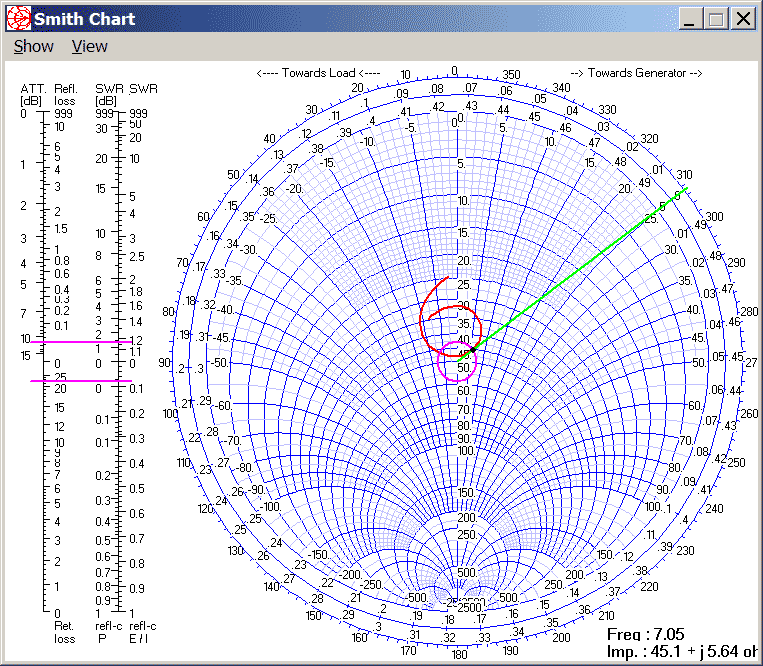This screenshot has width=763, height=666.
Task: Click the '310' angle label near green line
Action: 684,175
